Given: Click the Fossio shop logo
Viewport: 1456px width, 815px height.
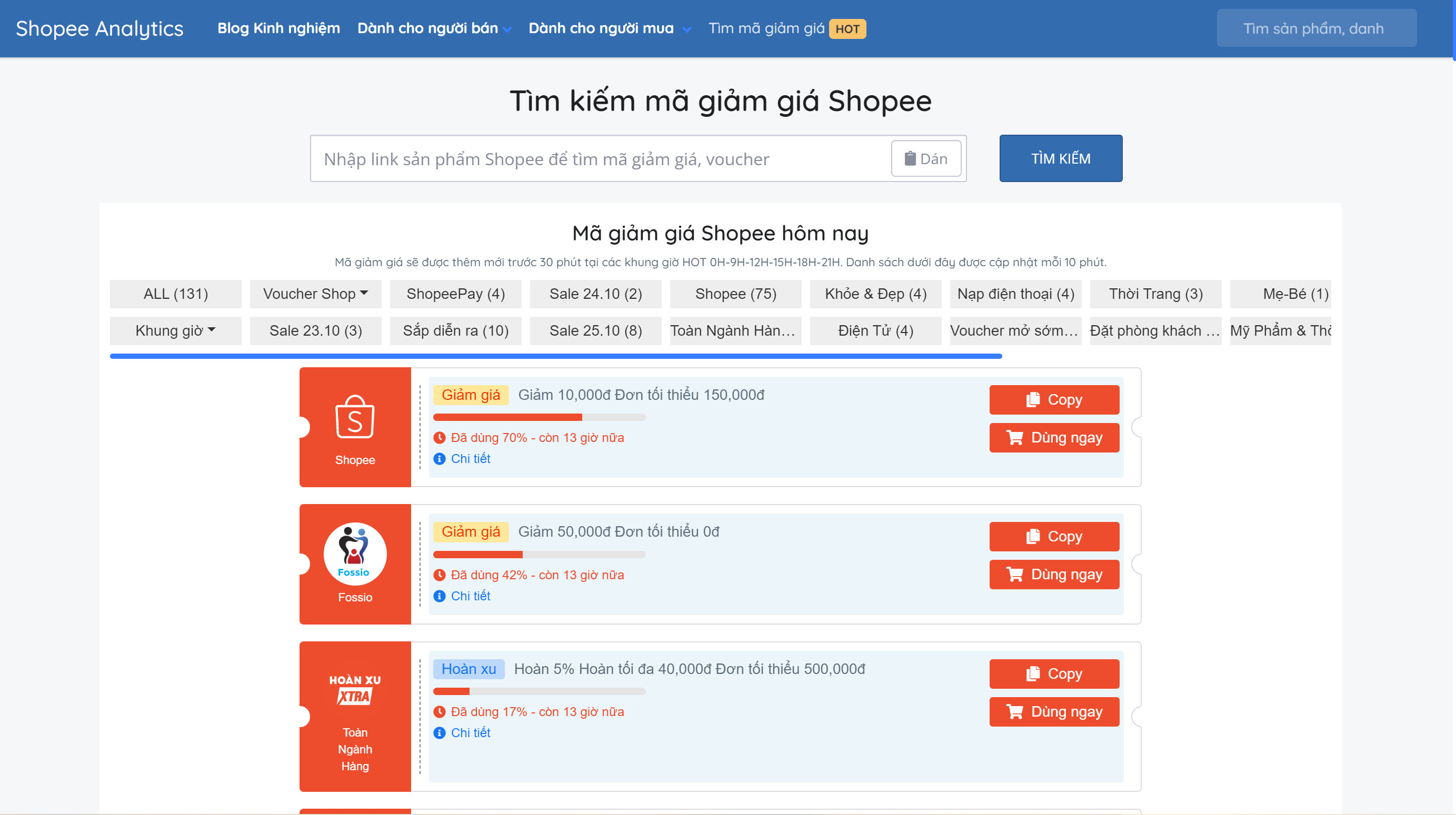Looking at the screenshot, I should (354, 554).
